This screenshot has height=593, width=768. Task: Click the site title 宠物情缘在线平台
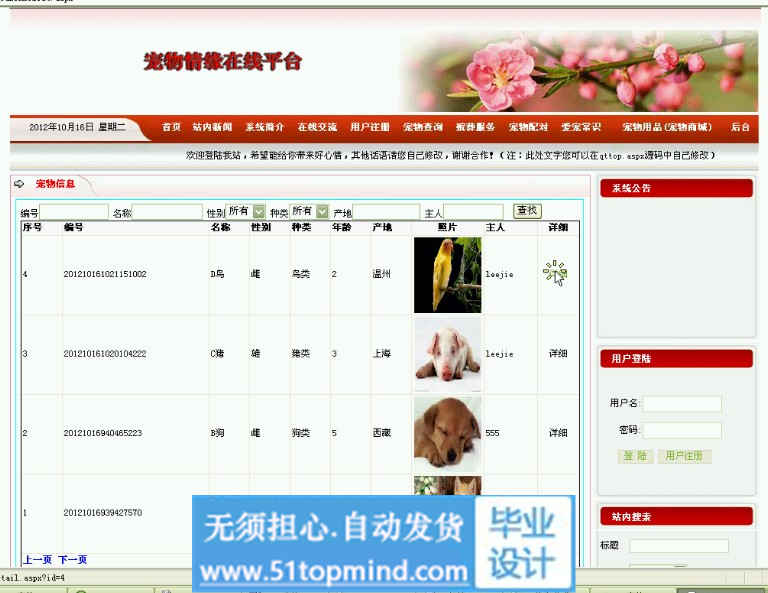pos(223,62)
